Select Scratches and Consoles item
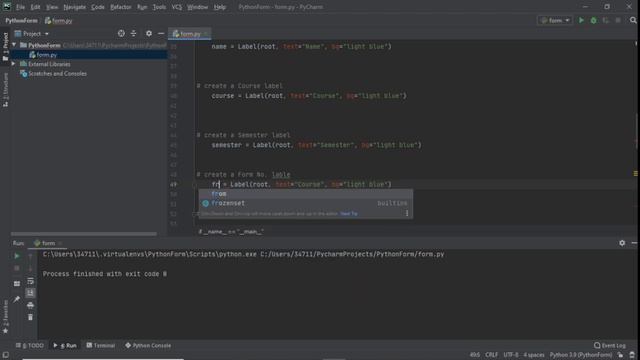This screenshot has width=640, height=360. pos(53,74)
